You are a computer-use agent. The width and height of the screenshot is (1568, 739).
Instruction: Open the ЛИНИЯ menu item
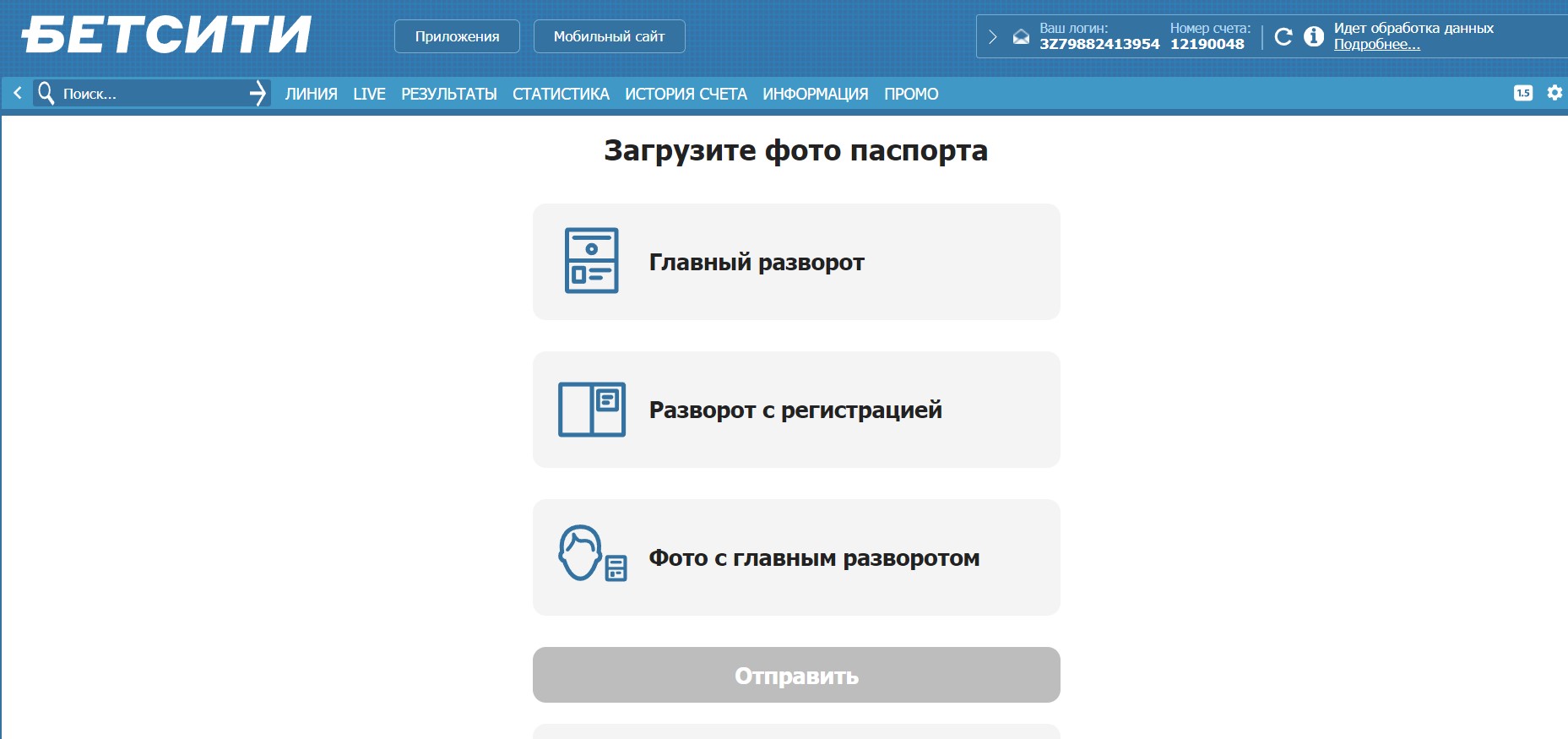click(x=311, y=94)
